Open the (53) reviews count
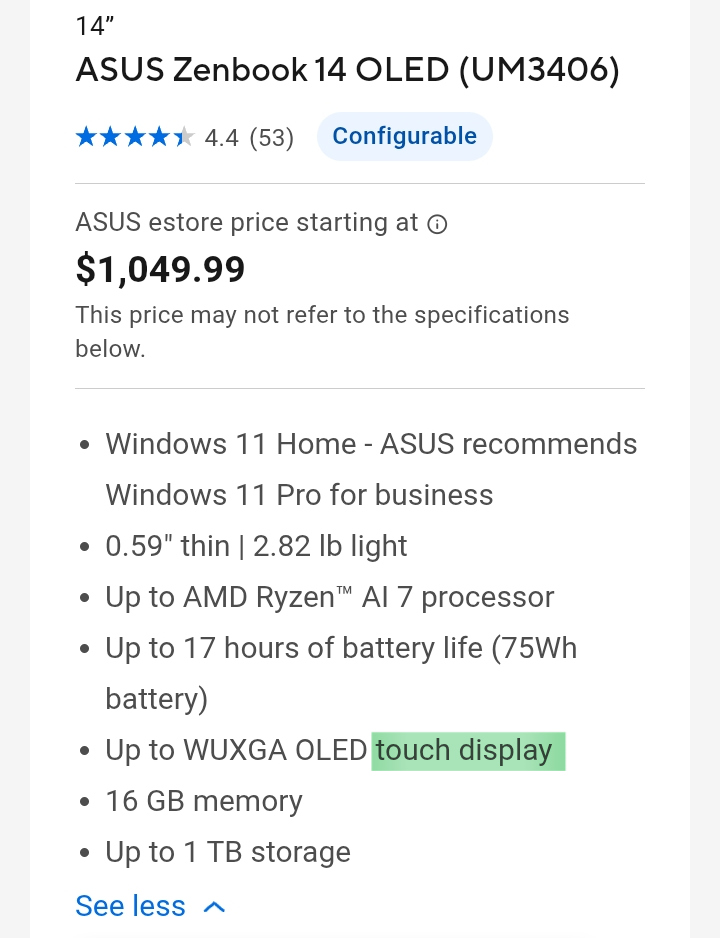 pos(271,138)
